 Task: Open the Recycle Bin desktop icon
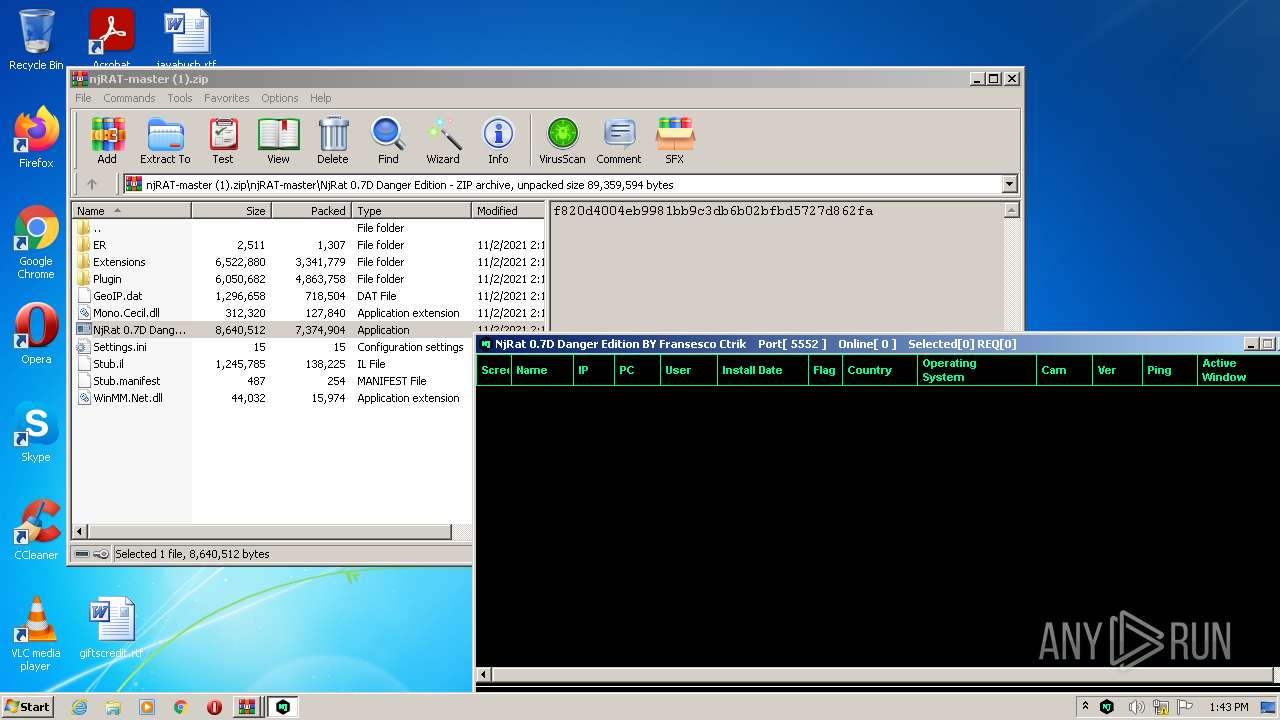click(36, 40)
